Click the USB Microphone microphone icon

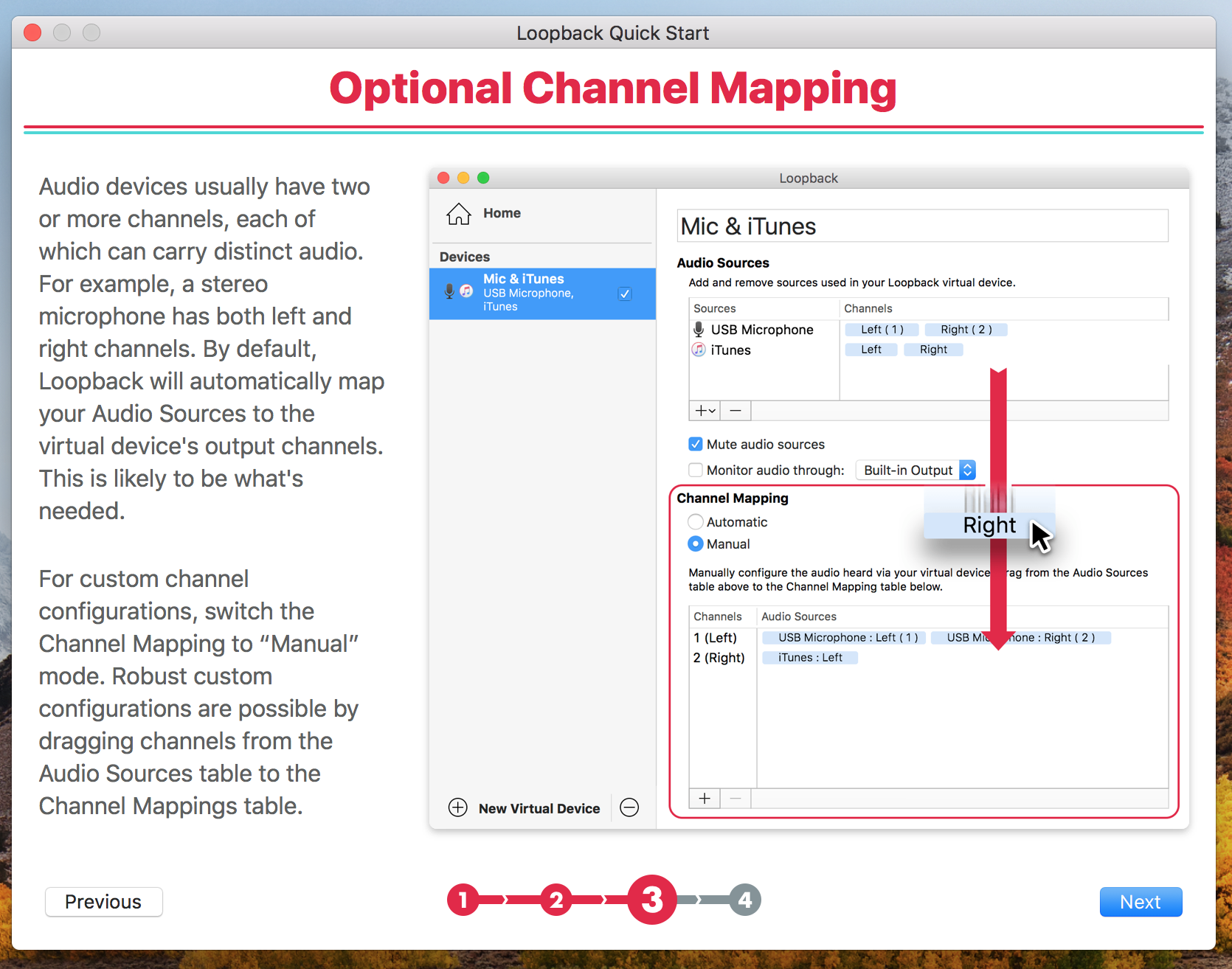(x=699, y=329)
